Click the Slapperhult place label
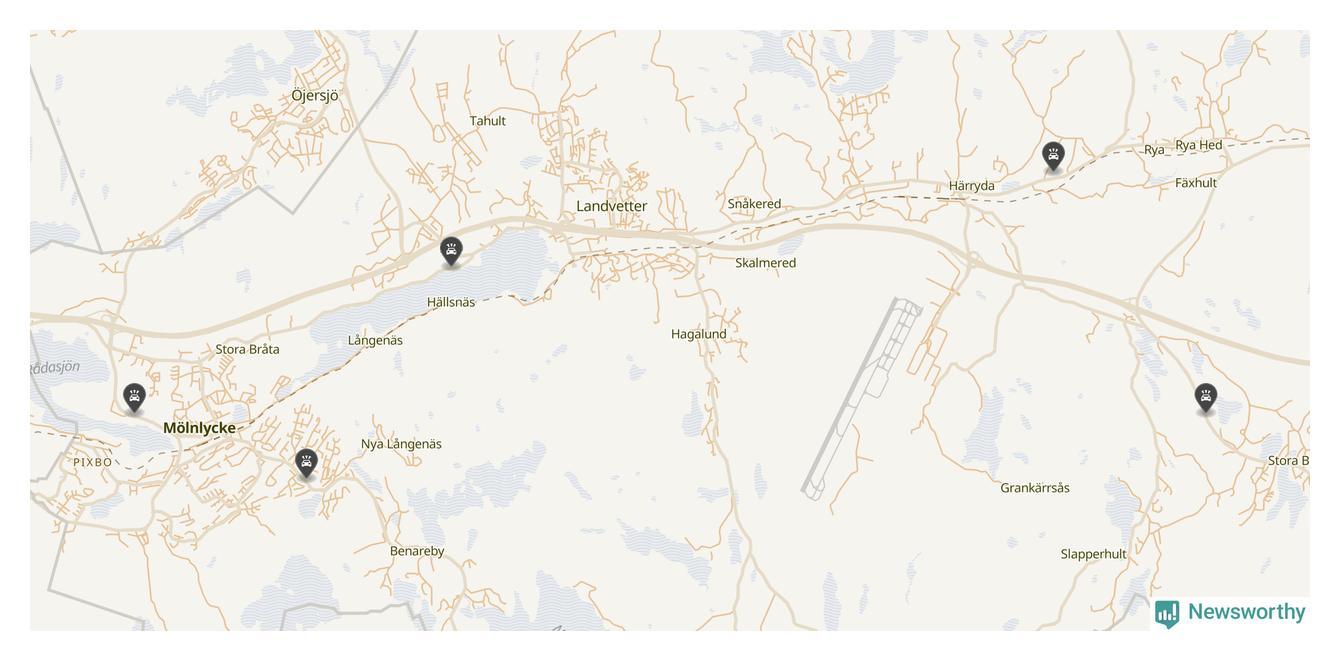1340x661 pixels. 1094,554
